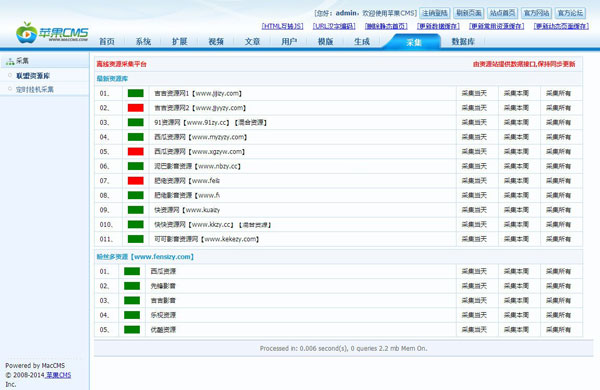The height and width of the screenshot is (390, 600).
Task: Click the red status block in row 02
Action: 135,108
